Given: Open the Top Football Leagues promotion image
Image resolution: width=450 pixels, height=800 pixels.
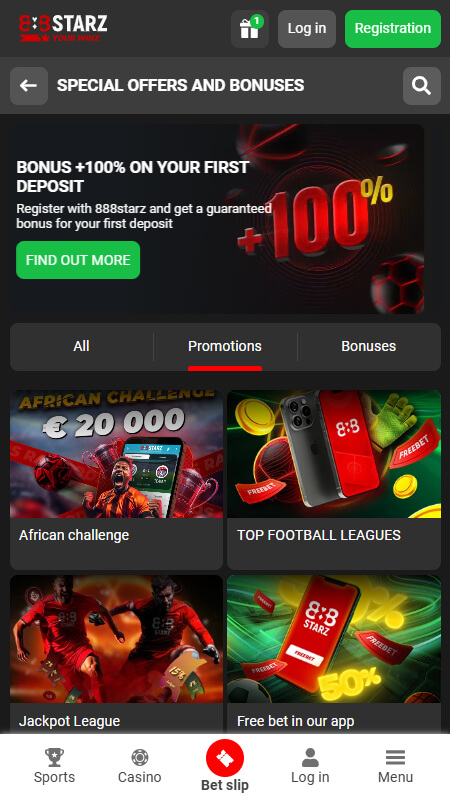Looking at the screenshot, I should [334, 454].
